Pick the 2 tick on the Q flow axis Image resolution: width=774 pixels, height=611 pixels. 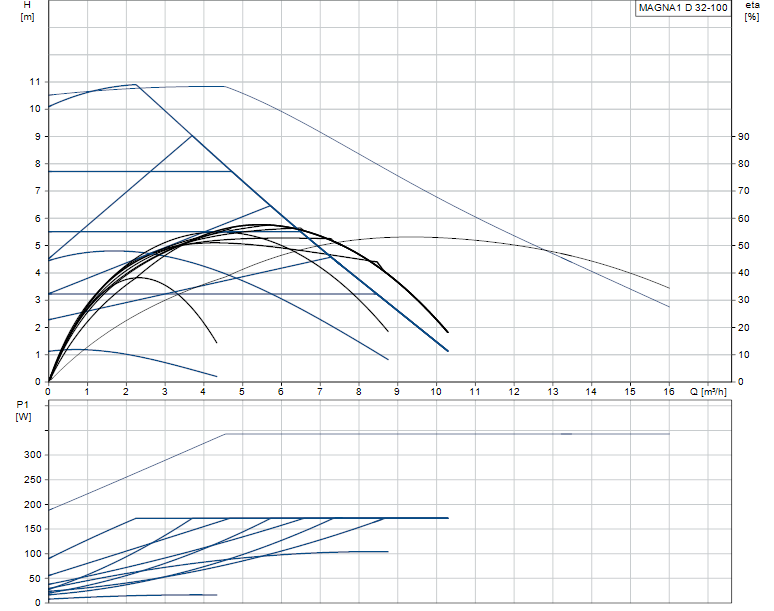[x=125, y=391]
